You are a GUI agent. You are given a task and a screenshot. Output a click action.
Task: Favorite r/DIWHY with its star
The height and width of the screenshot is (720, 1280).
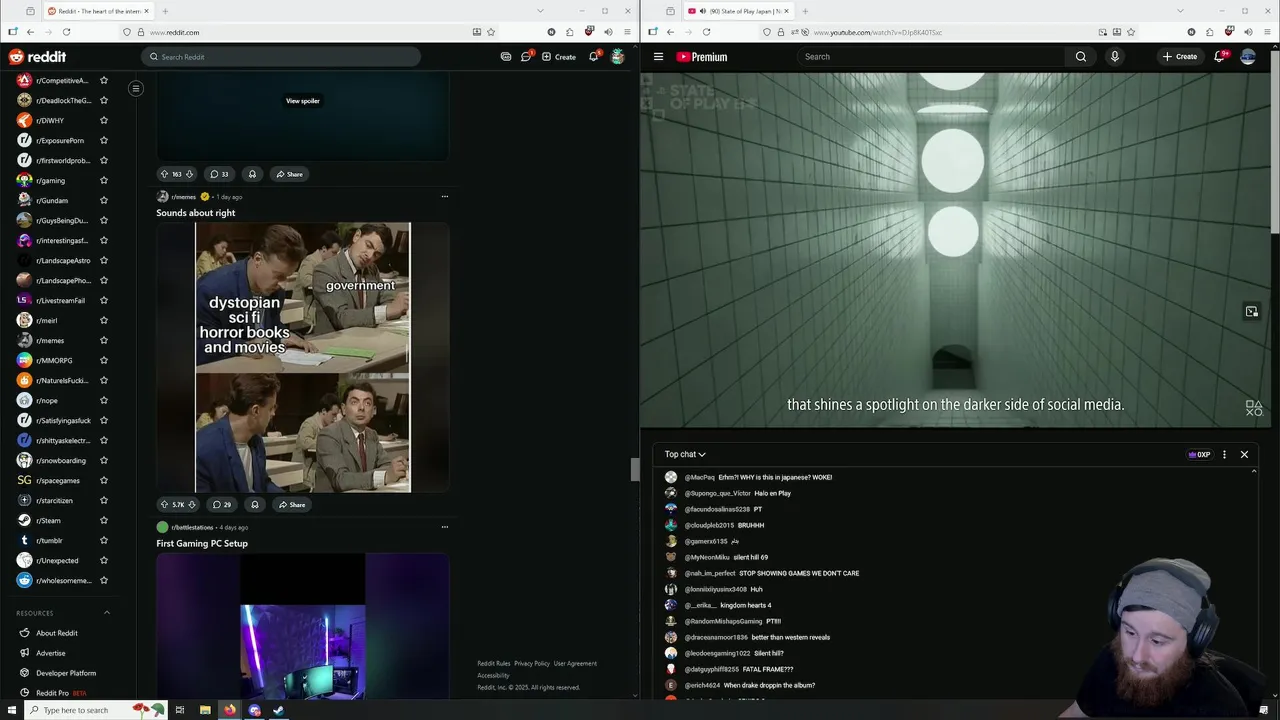104,120
